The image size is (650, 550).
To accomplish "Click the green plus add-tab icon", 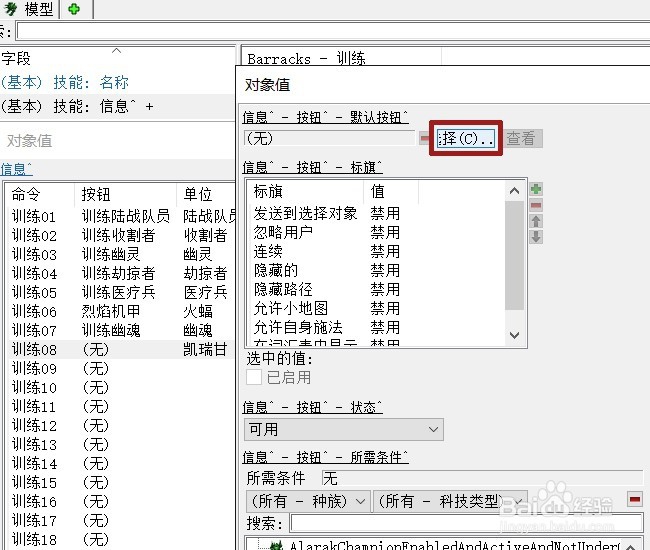I will pos(74,9).
